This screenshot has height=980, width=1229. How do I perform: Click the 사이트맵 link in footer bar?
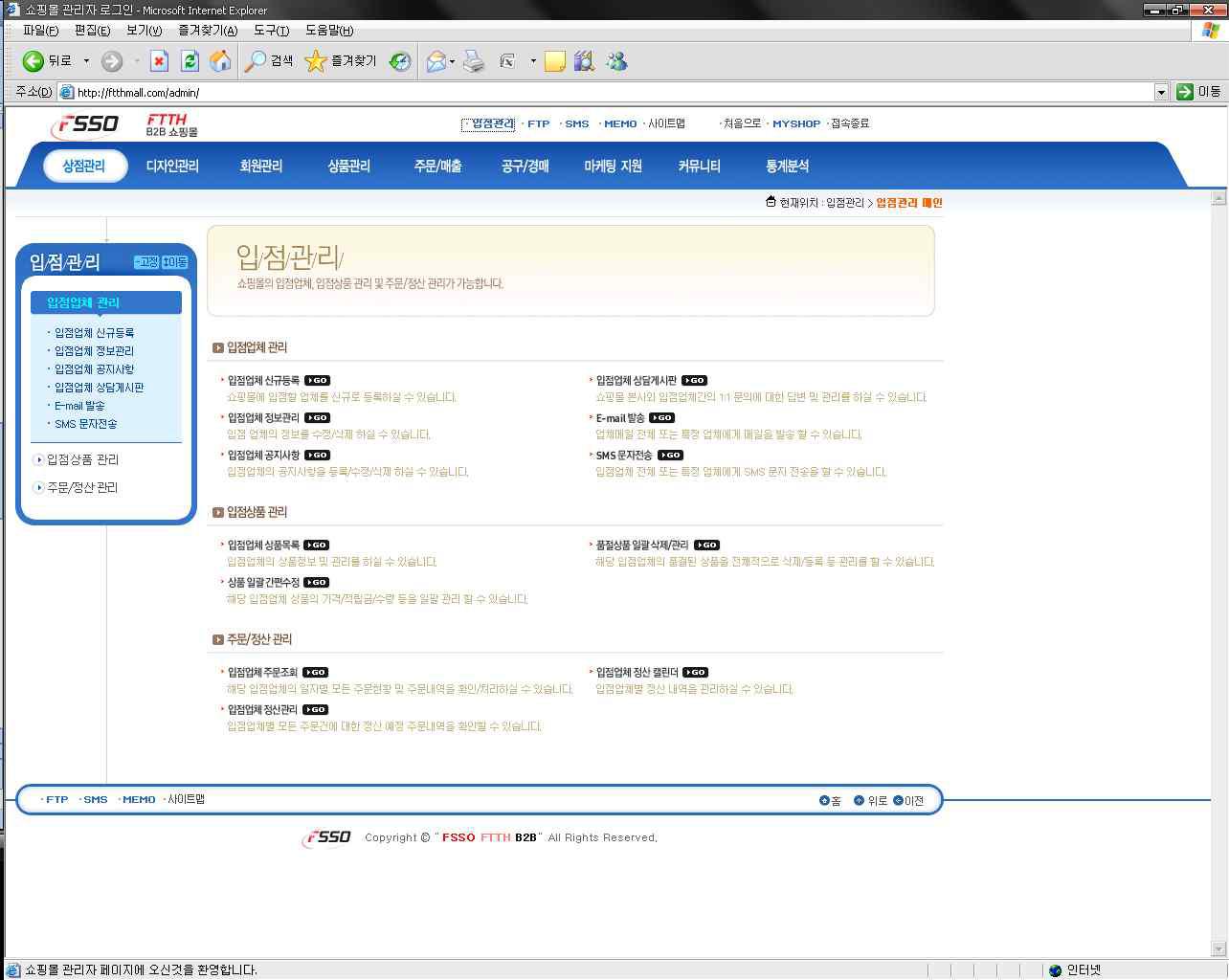(186, 799)
